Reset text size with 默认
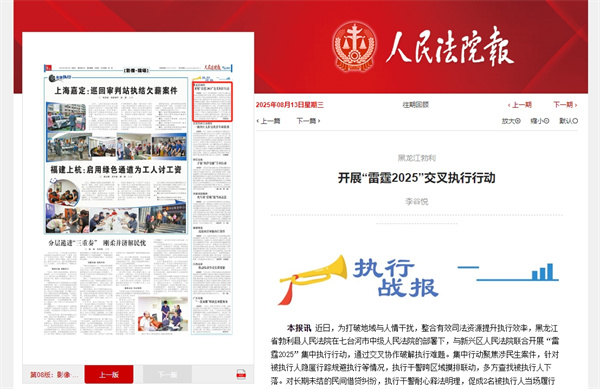Screen dimensions: 600x389 [568, 121]
